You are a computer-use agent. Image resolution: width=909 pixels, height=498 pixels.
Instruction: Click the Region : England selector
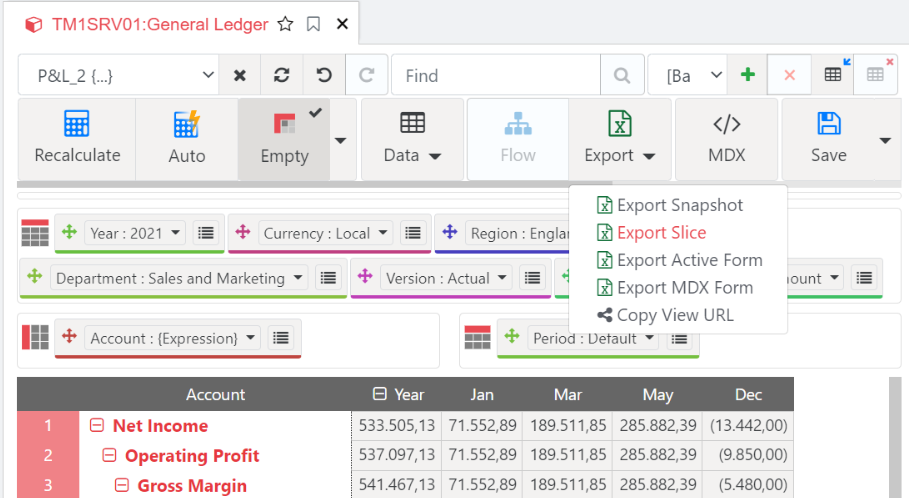pyautogui.click(x=518, y=233)
